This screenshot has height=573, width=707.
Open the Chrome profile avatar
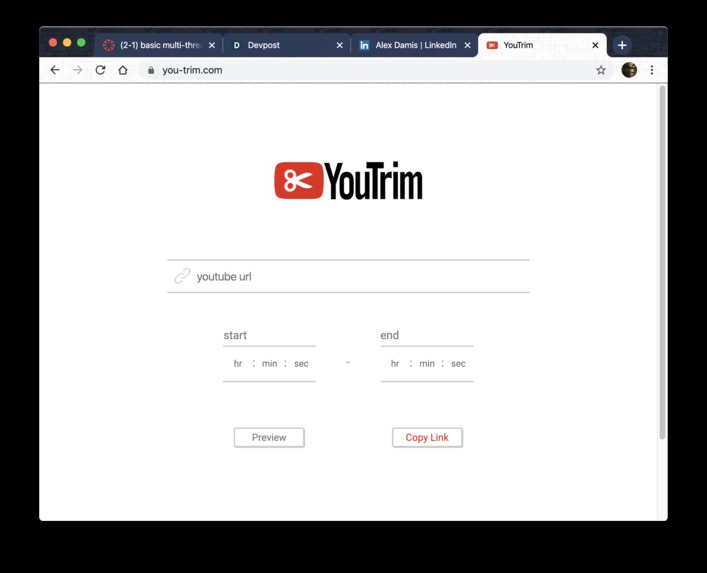tap(629, 70)
